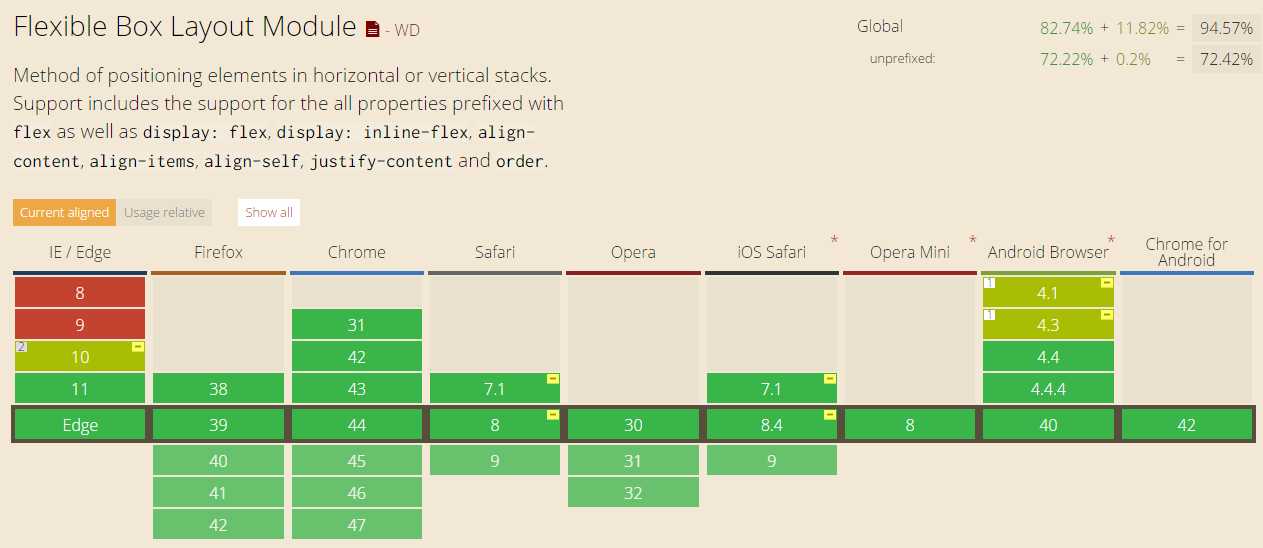Click the yellow note flag on IE 10
This screenshot has height=548, width=1263.
coord(138,346)
